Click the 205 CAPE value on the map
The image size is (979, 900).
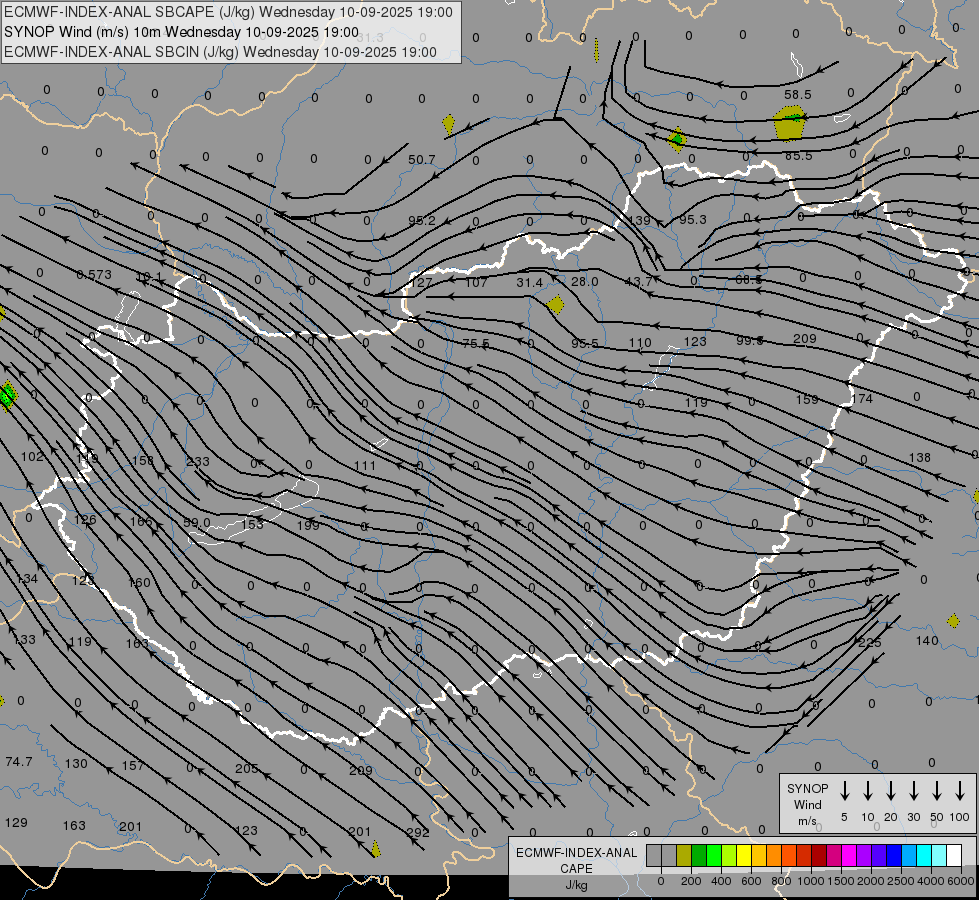click(x=247, y=768)
